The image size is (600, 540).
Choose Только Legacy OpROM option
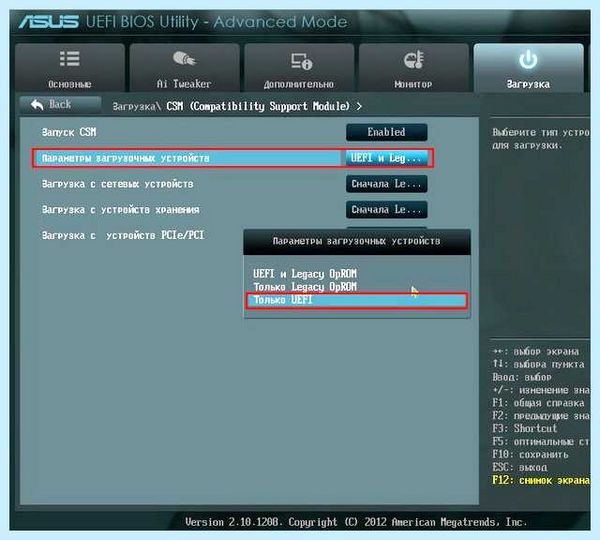point(305,287)
